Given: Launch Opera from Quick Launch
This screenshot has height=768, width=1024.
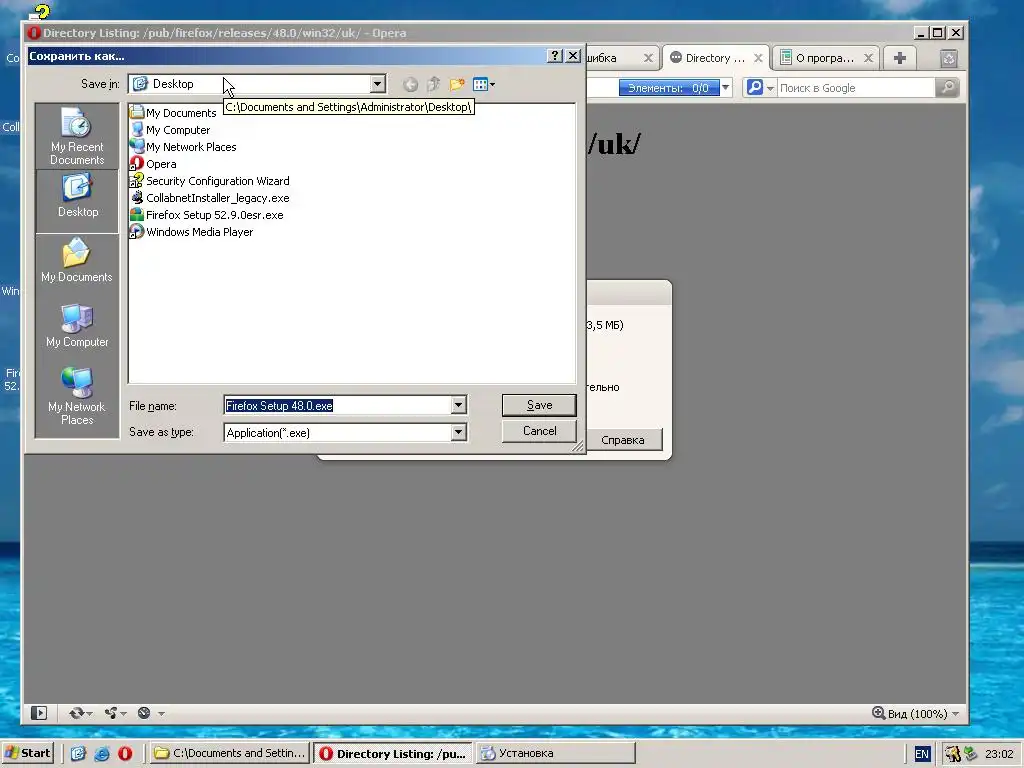Looking at the screenshot, I should (125, 754).
